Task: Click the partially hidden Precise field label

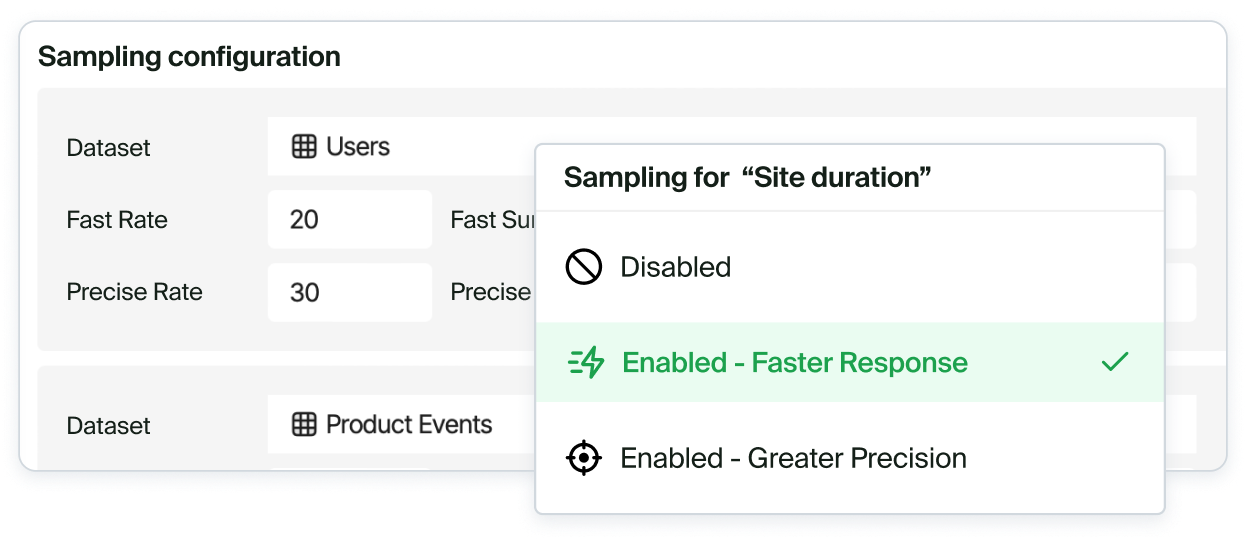Action: [491, 292]
